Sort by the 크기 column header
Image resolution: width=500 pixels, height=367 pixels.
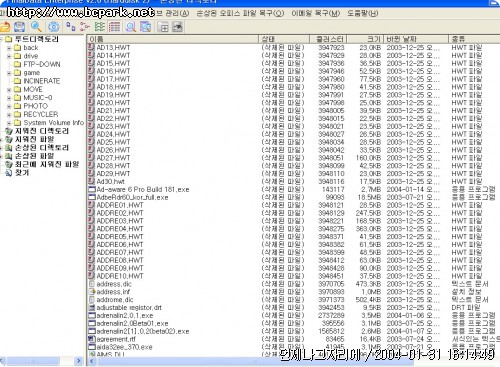[x=365, y=39]
